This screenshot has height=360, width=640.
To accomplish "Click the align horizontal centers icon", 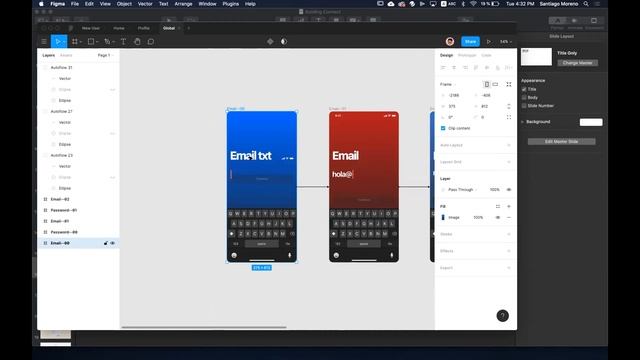I will click(454, 68).
